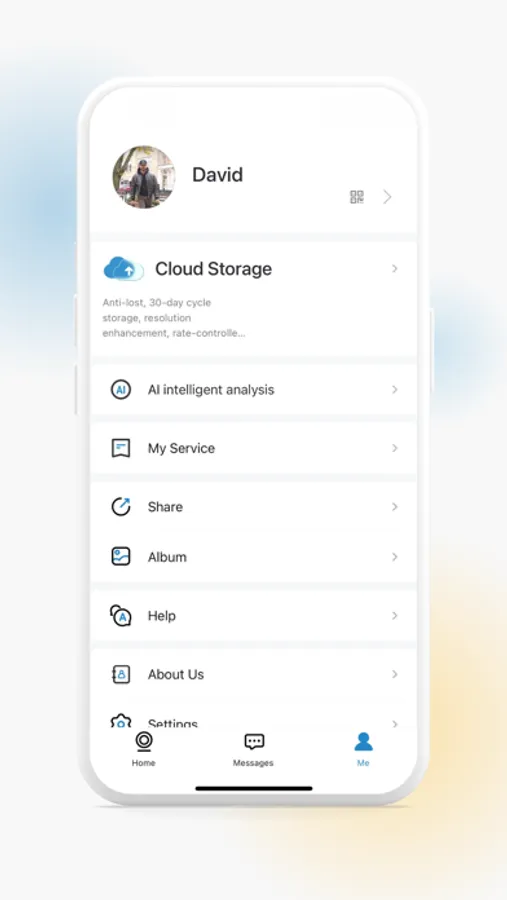
Task: Tap the AI intelligent analysis icon
Action: (121, 390)
